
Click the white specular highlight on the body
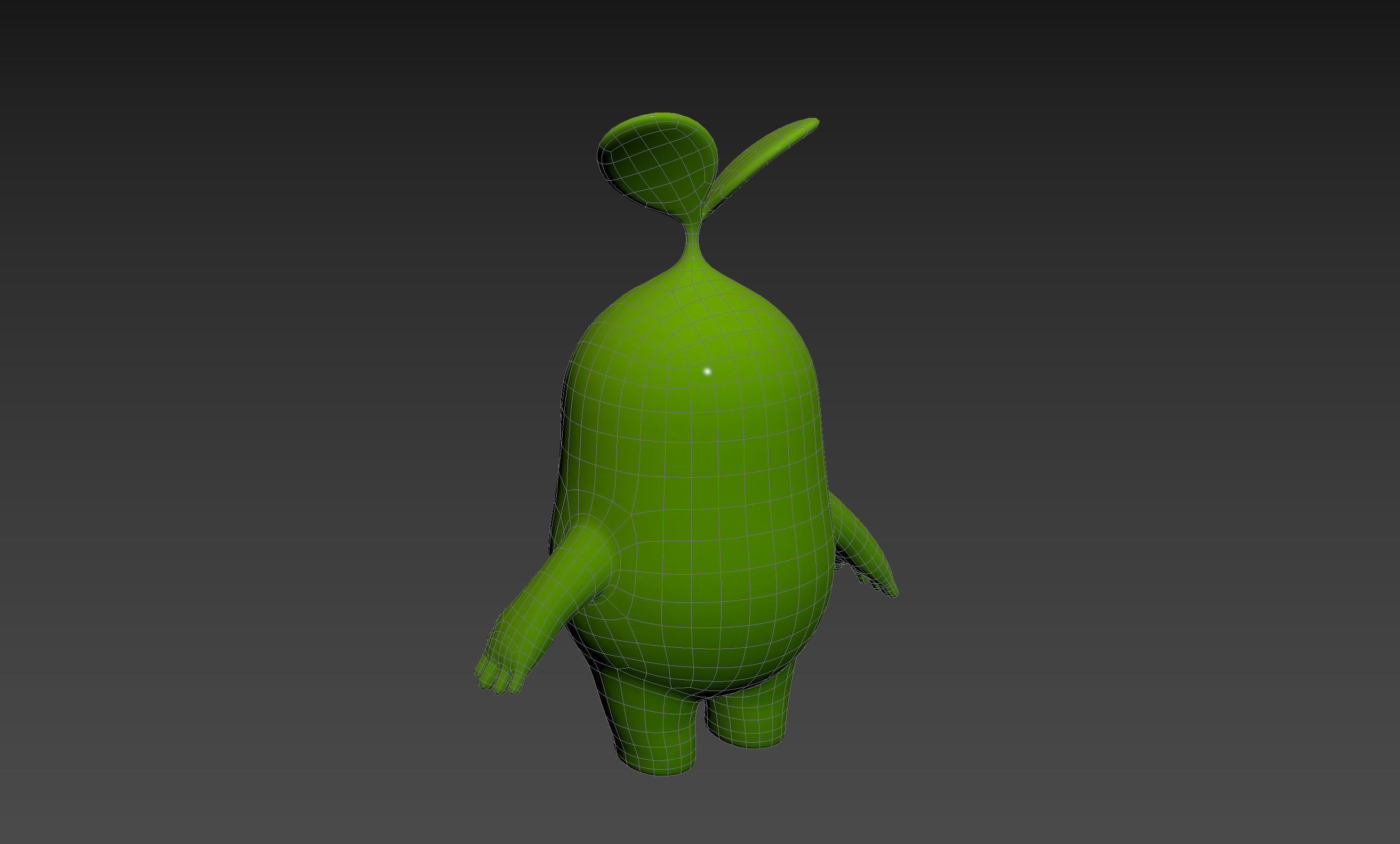(707, 372)
